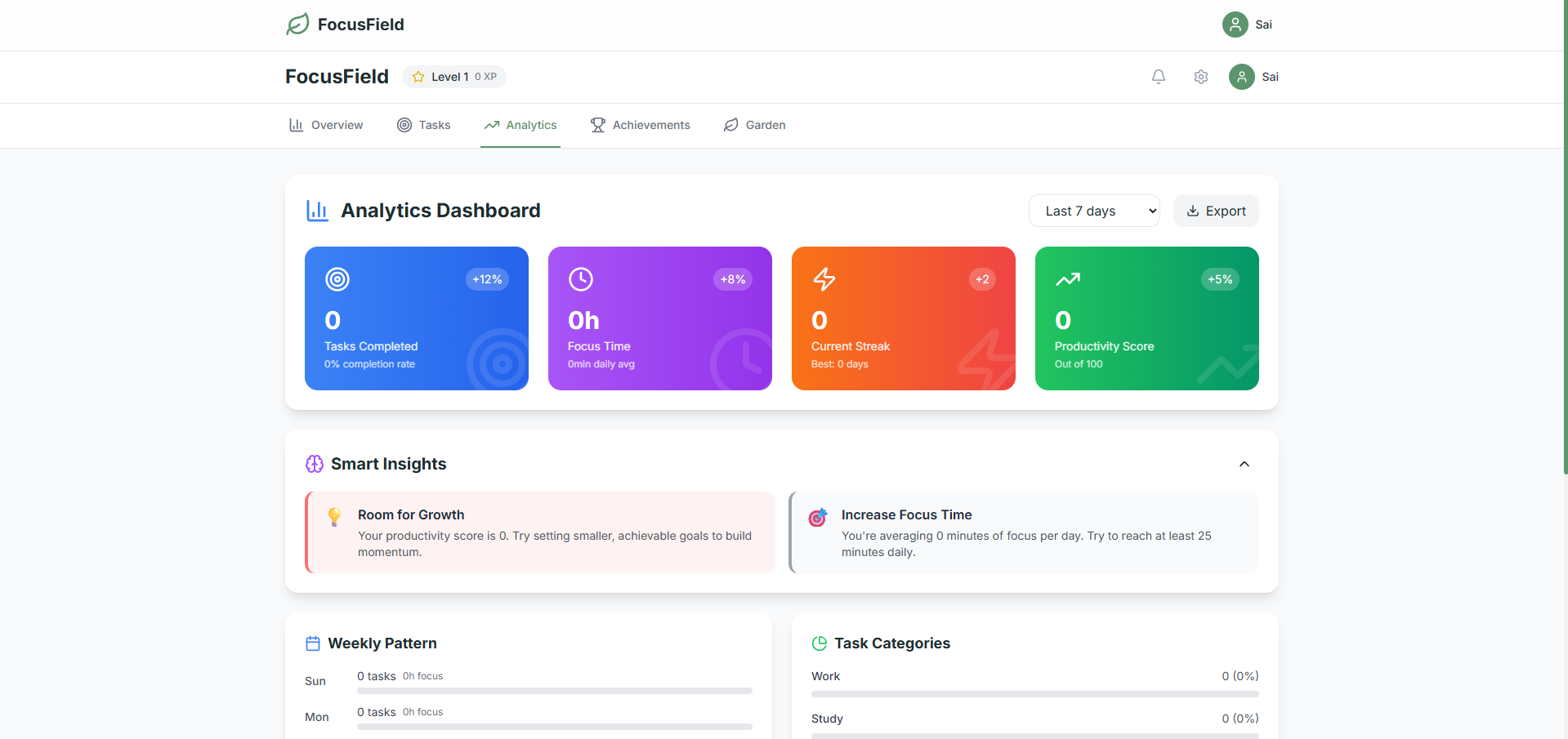
Task: Click the Level 1 star icon
Action: click(418, 77)
